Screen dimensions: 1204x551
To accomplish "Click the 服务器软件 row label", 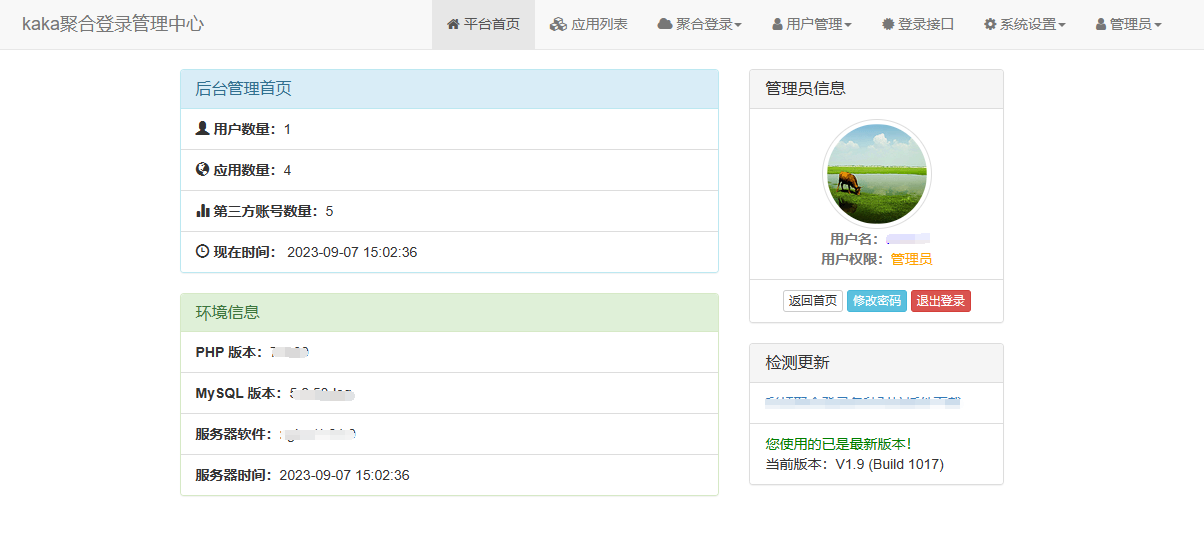I will tap(233, 434).
